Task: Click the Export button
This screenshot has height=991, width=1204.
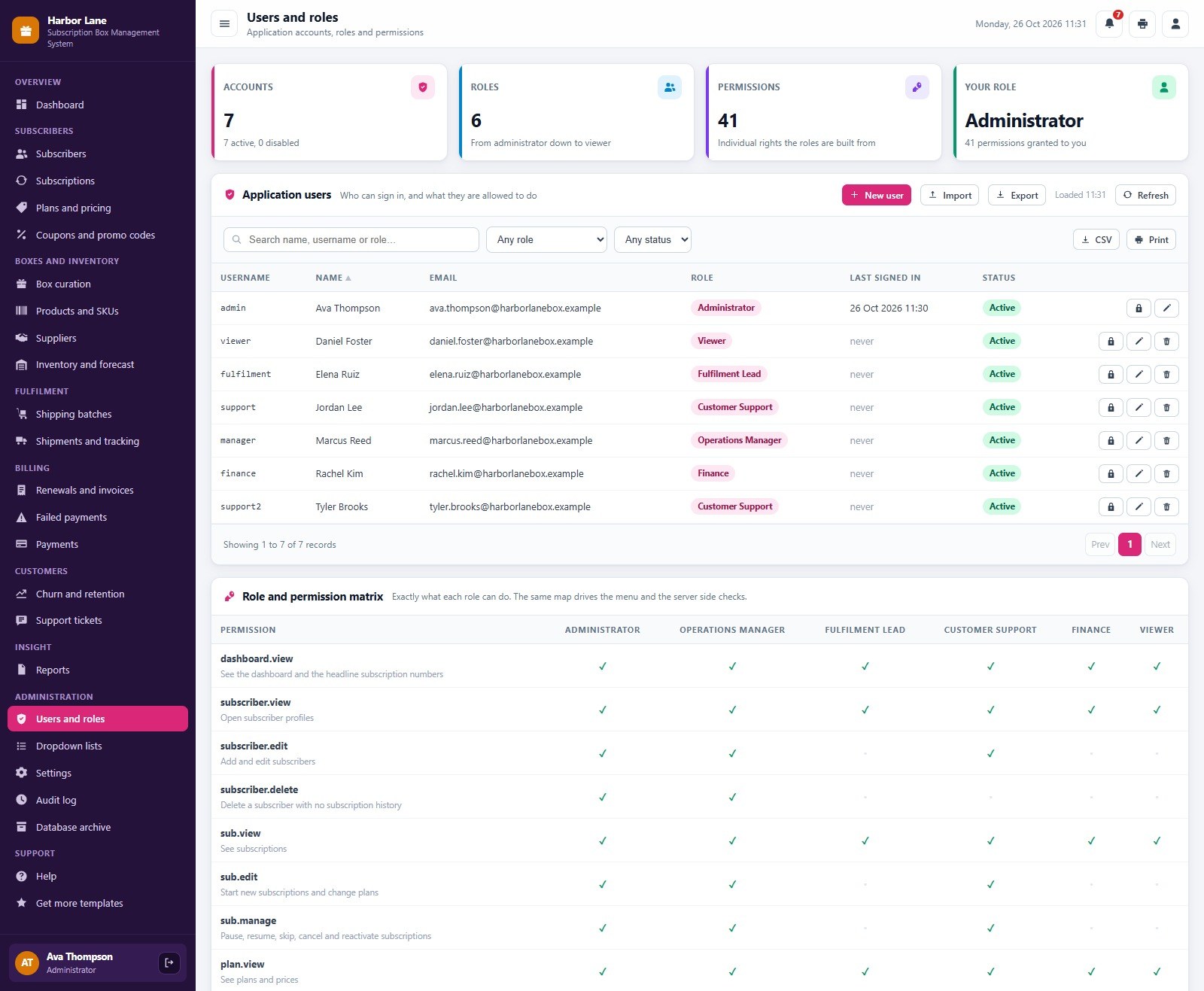Action: (x=1017, y=195)
